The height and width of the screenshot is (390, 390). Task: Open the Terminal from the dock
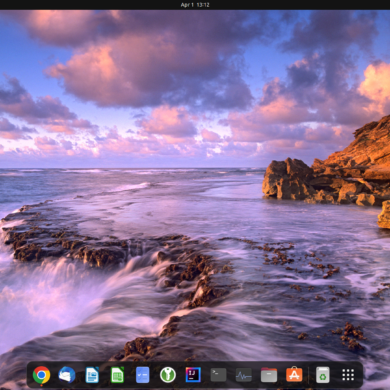click(218, 375)
